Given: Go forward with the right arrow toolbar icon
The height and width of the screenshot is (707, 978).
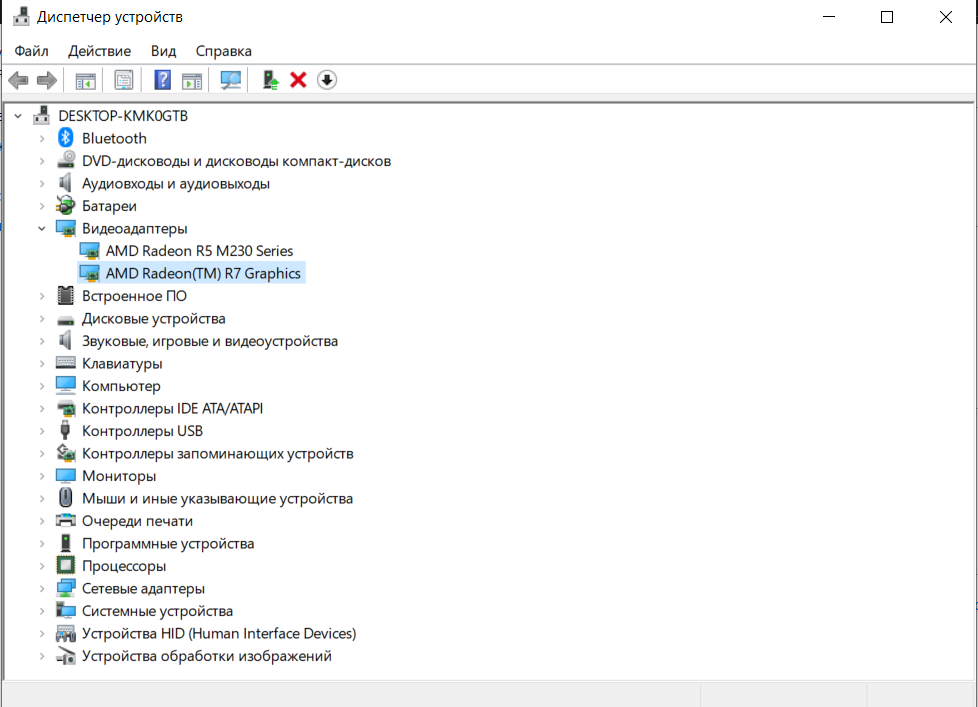Looking at the screenshot, I should click(x=47, y=80).
